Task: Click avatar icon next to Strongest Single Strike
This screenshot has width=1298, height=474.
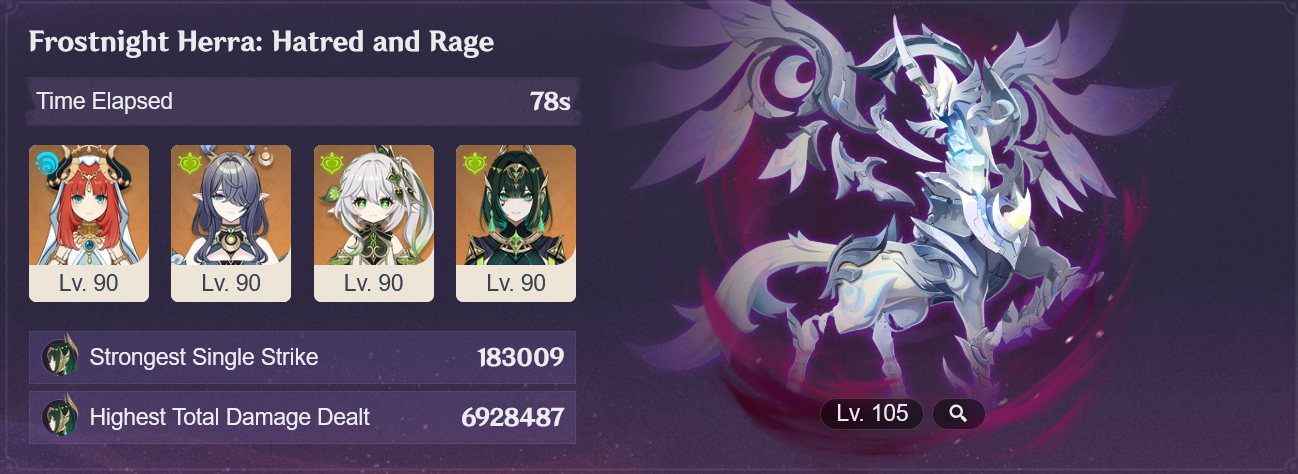Action: point(60,358)
